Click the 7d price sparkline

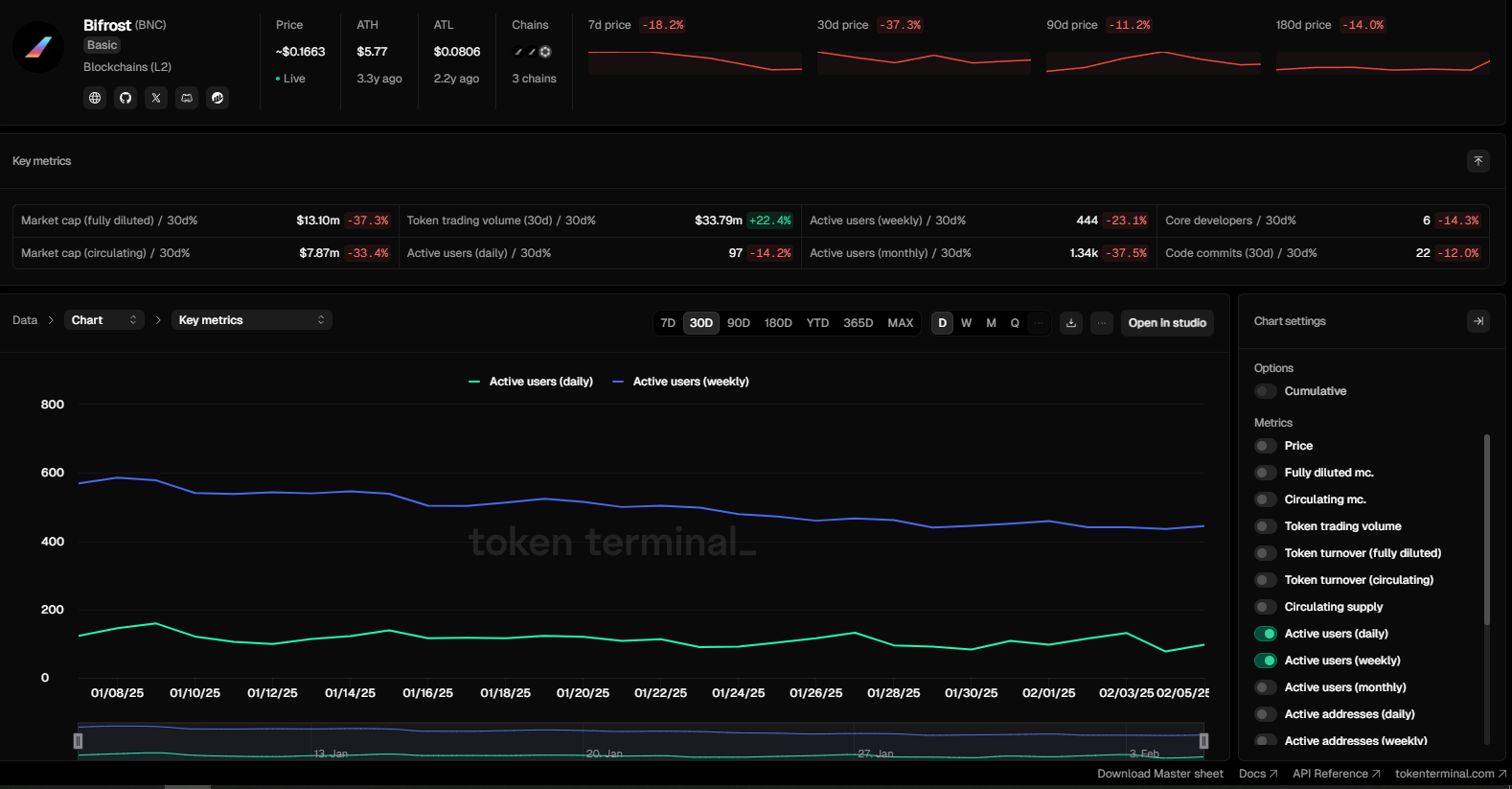pos(695,60)
